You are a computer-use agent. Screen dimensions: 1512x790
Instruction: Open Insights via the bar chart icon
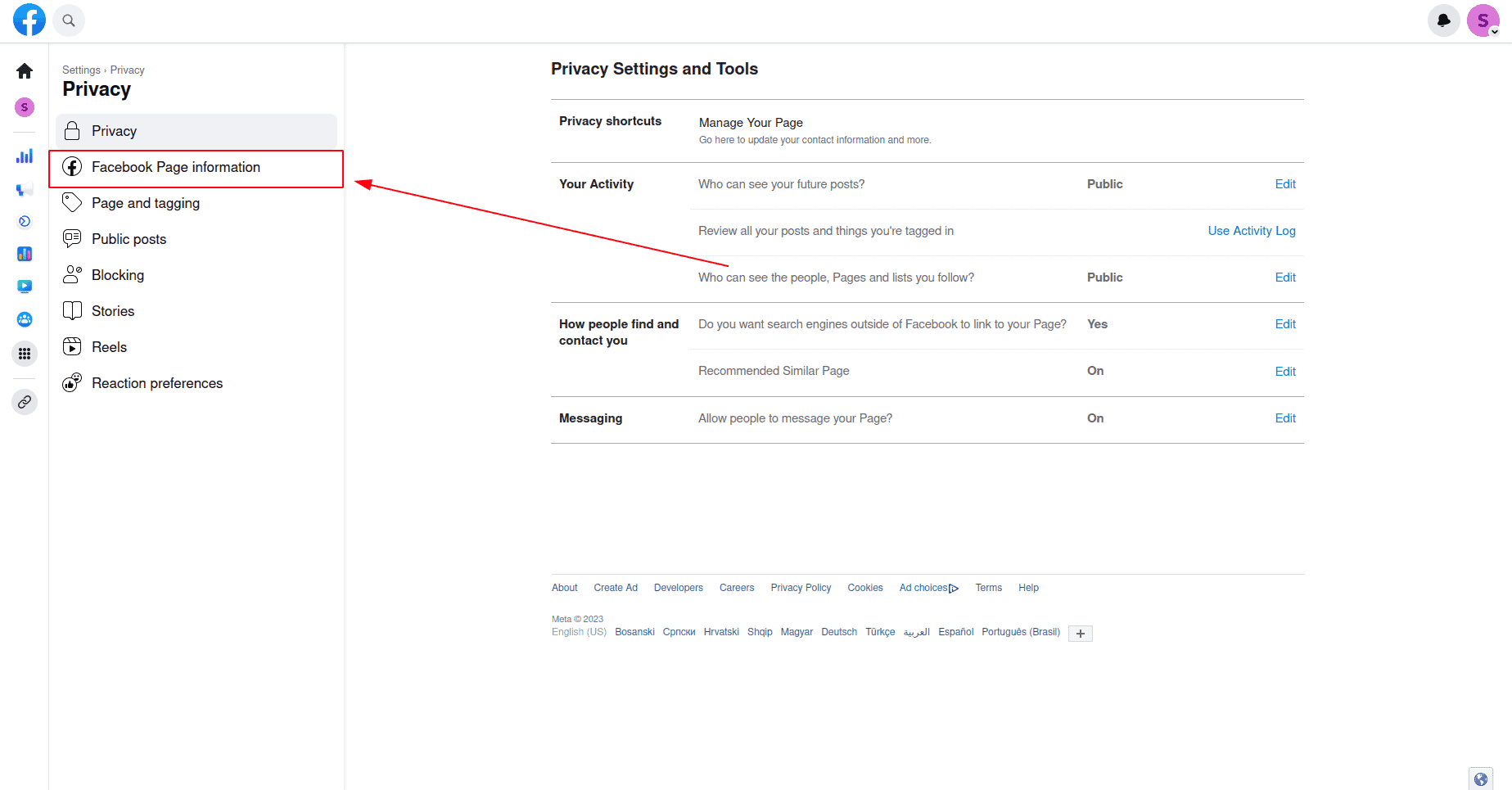[x=25, y=156]
